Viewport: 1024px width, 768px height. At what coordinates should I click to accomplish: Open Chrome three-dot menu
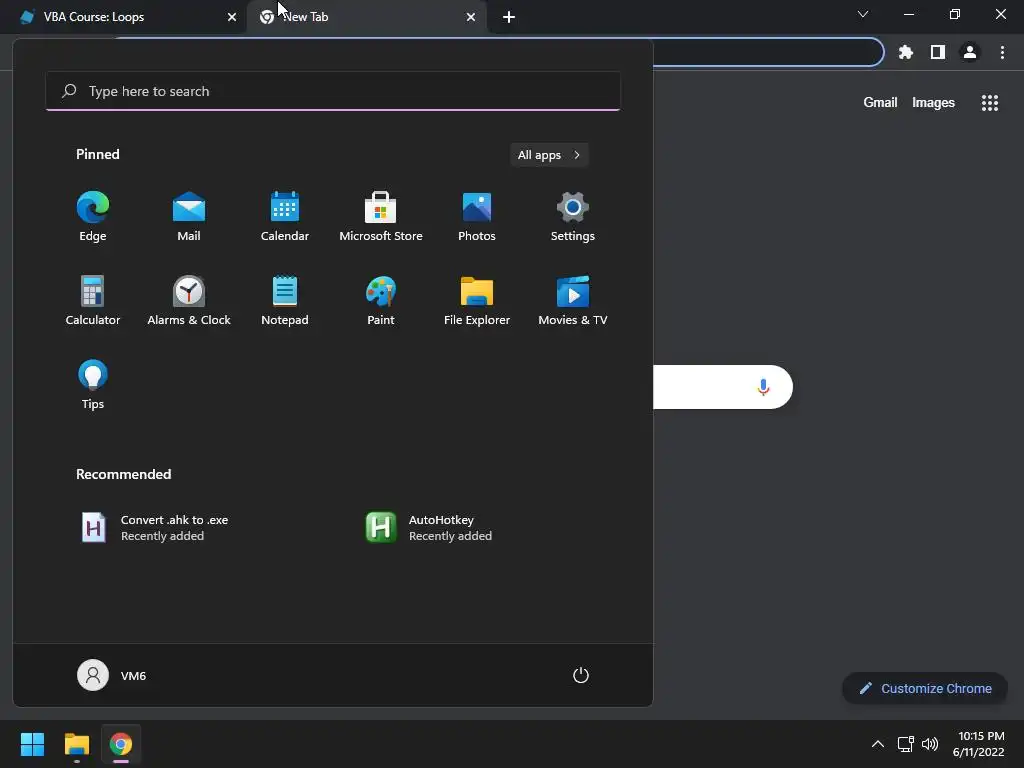click(1002, 52)
